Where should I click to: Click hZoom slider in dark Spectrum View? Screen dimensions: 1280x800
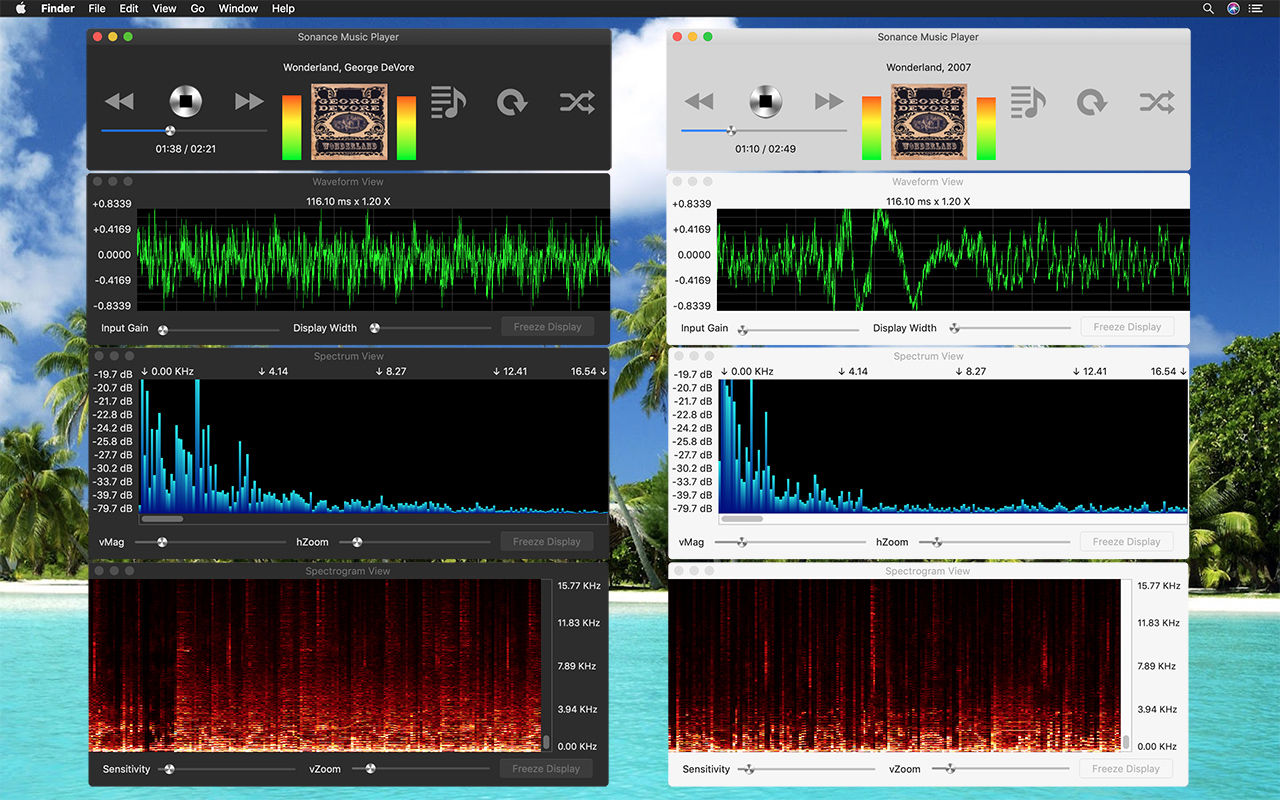tap(415, 542)
